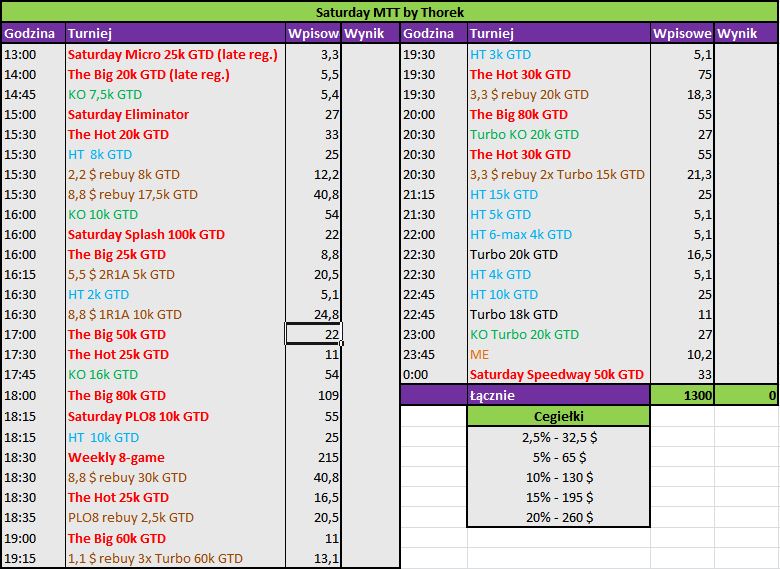780x569 pixels.
Task: Select the Saturday PLO8 10k GTD cell
Action: pyautogui.click(x=175, y=416)
